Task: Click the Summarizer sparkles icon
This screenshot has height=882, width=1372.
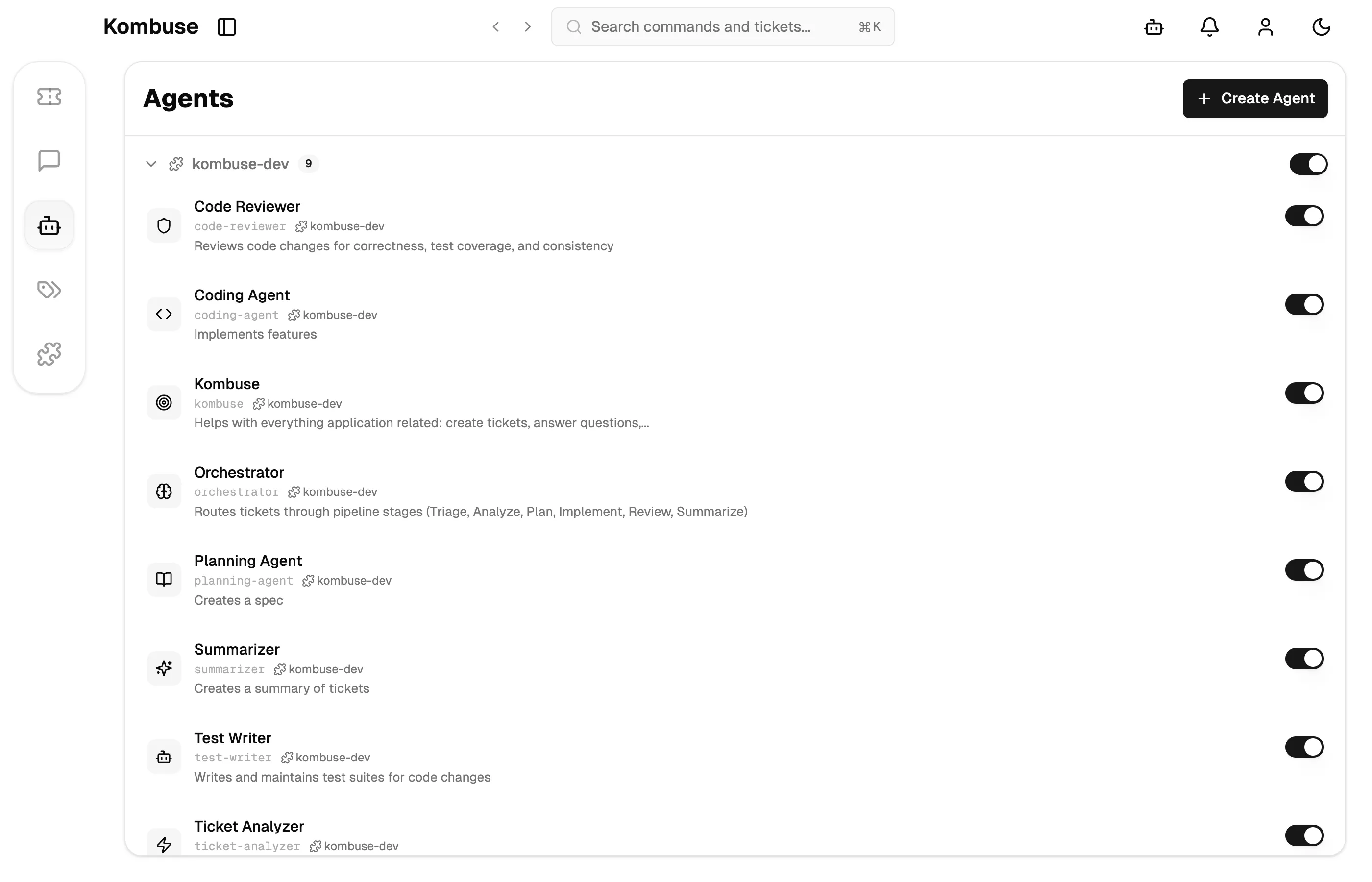Action: (164, 668)
